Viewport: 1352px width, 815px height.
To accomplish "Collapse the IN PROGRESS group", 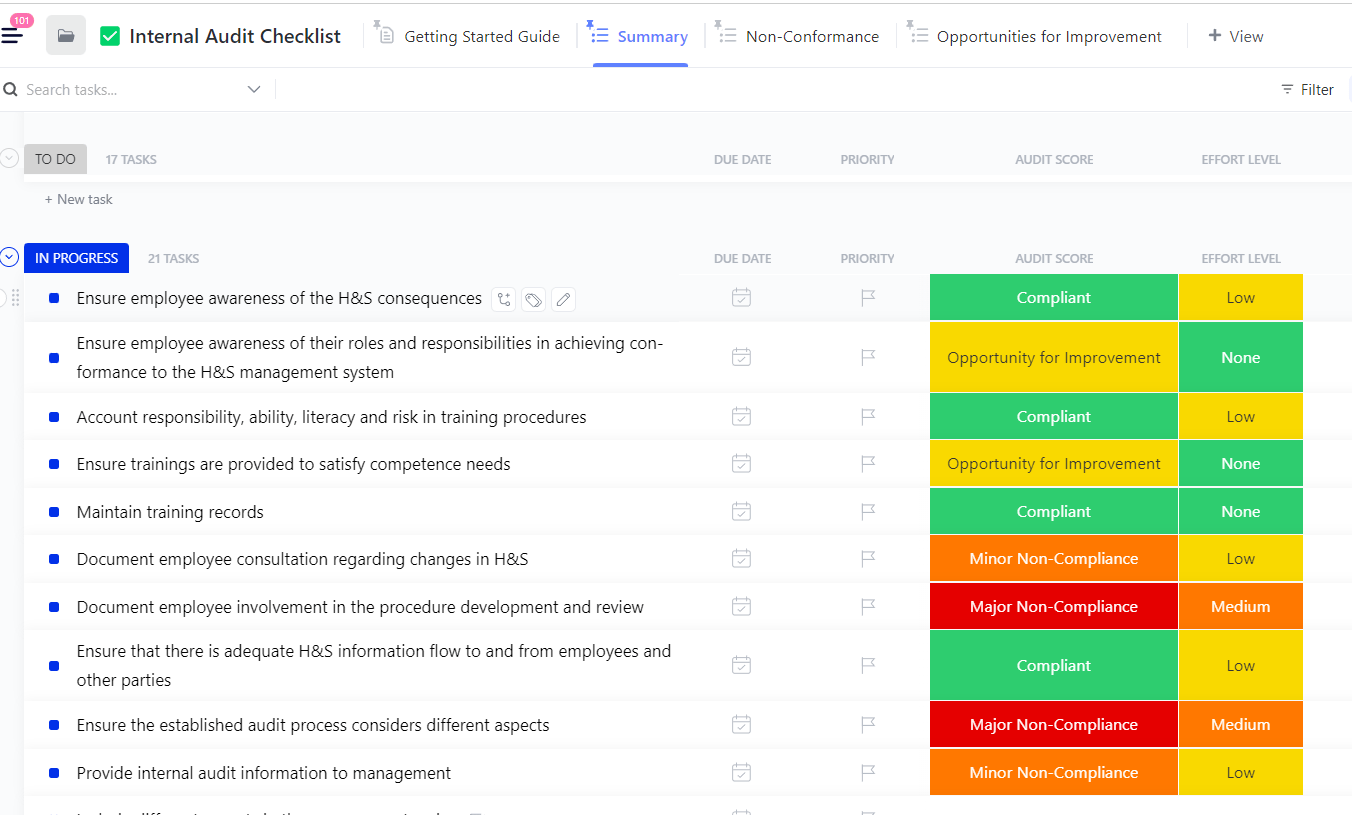I will [10, 257].
